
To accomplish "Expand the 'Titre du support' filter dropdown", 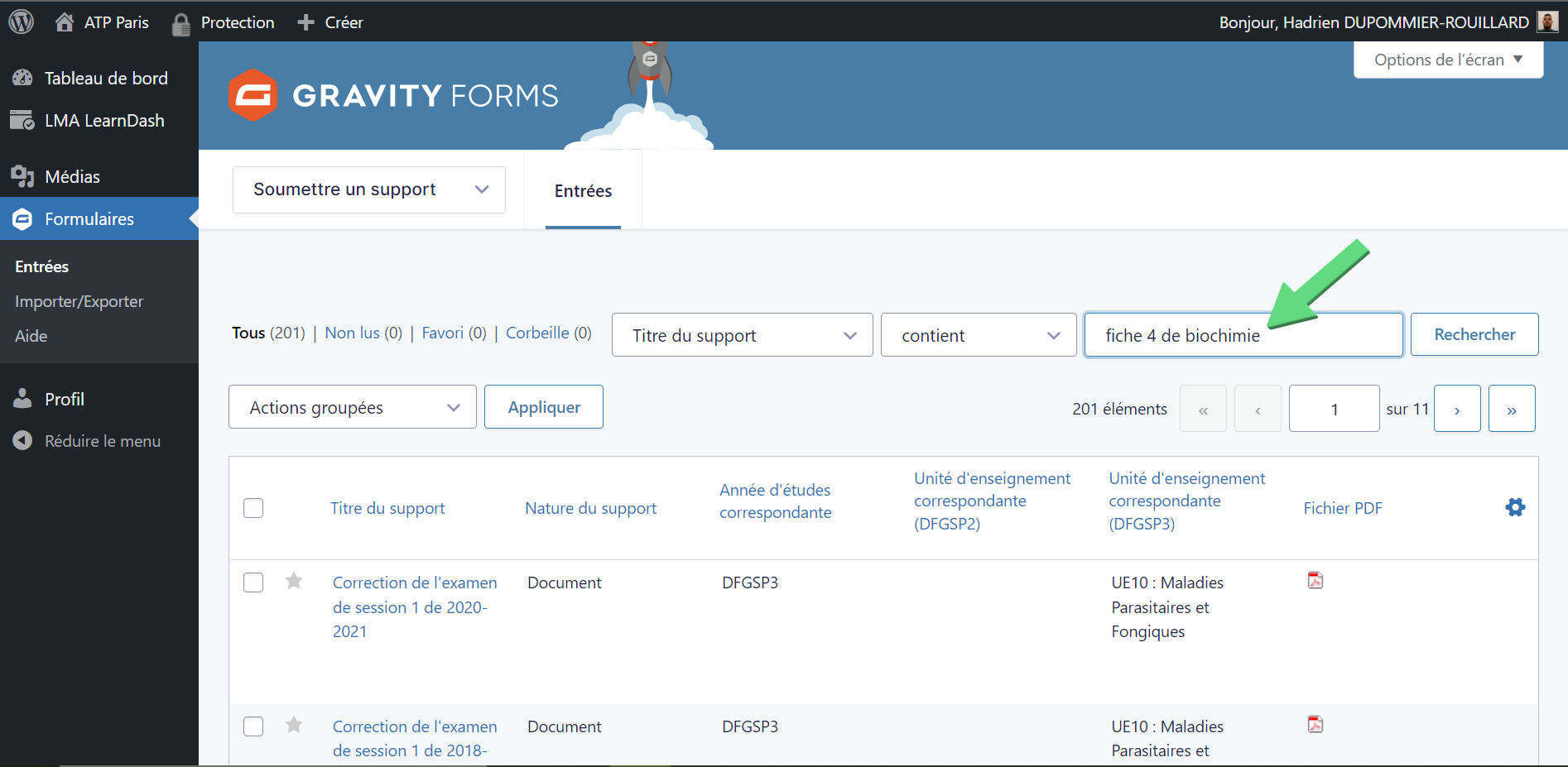I will [x=743, y=335].
